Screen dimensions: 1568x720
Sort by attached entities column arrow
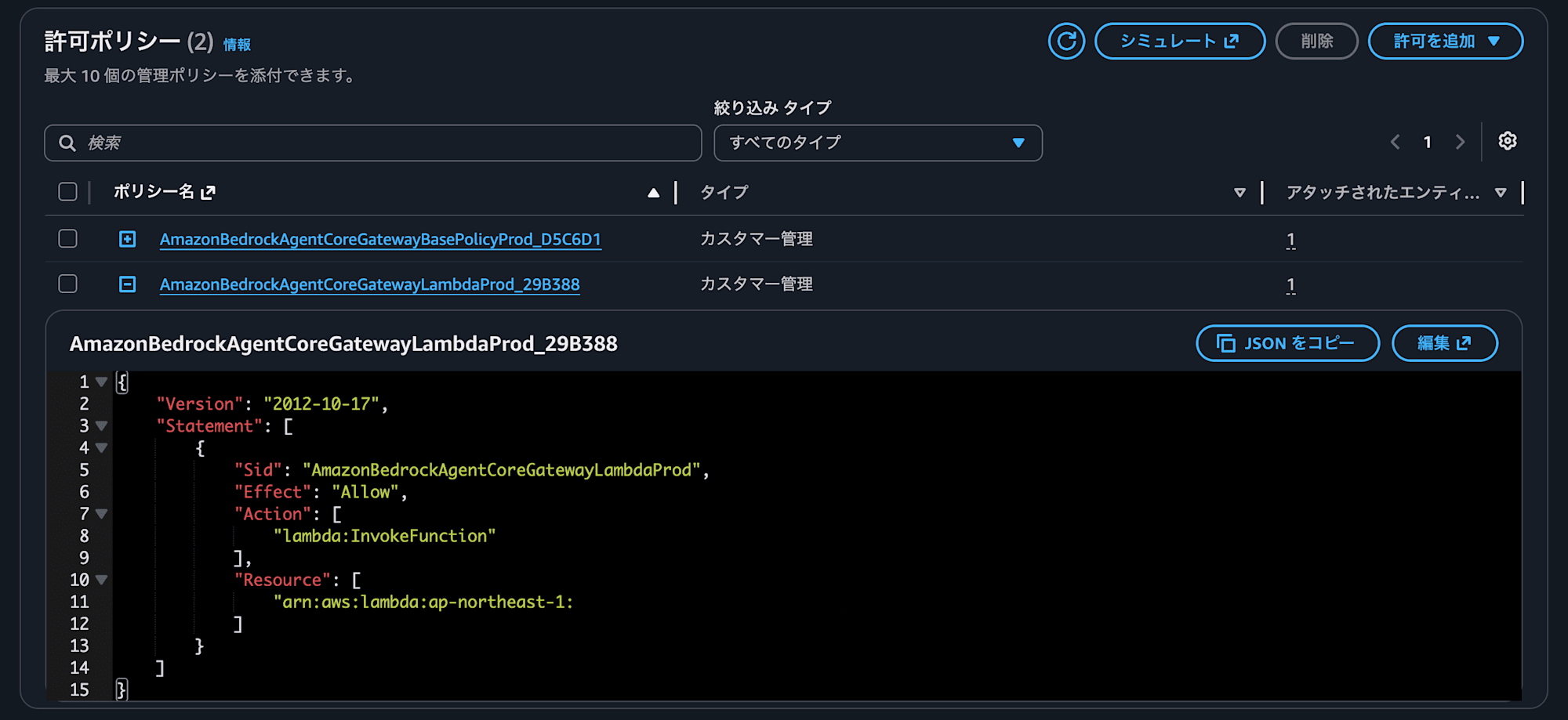[x=1501, y=193]
